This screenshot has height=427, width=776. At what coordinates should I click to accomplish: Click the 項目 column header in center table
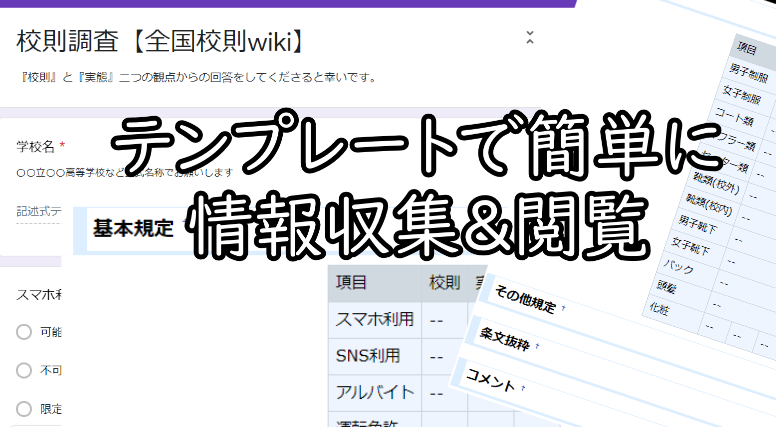[x=352, y=283]
